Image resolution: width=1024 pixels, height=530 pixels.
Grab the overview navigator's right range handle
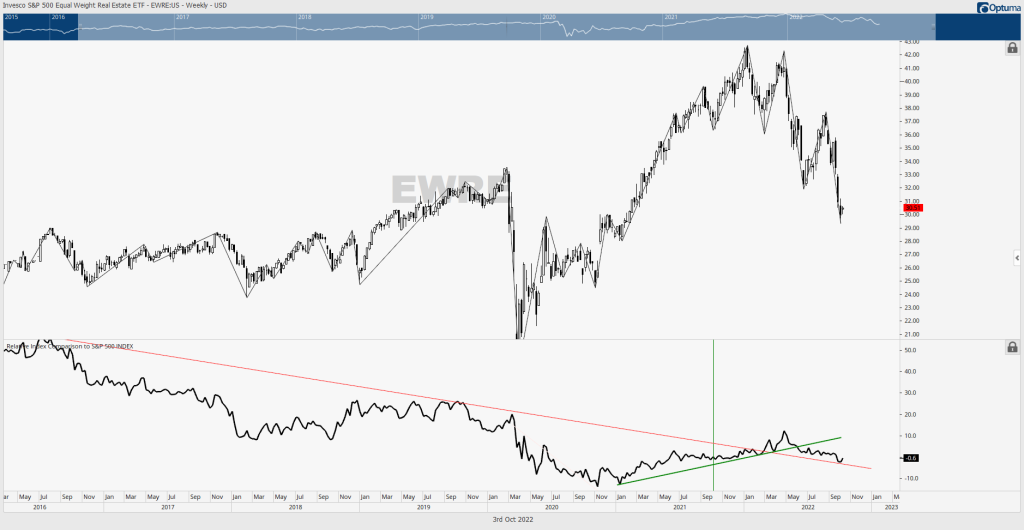click(x=934, y=26)
